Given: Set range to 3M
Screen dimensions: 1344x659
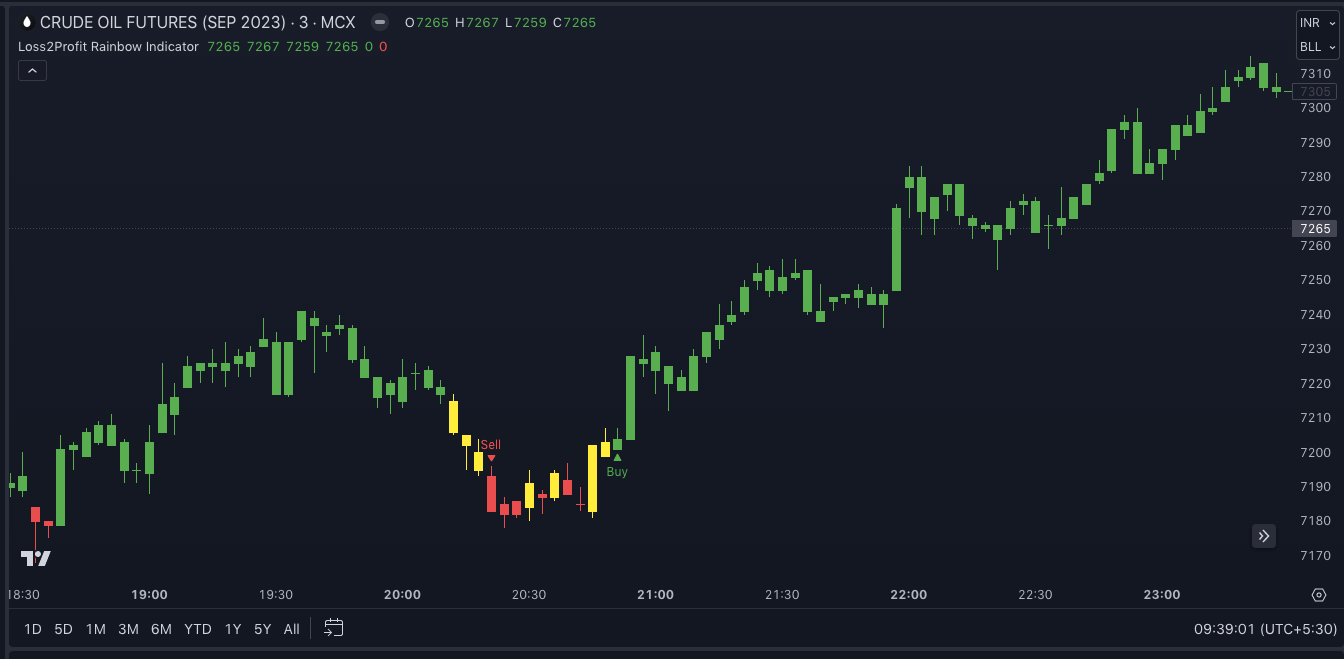Looking at the screenshot, I should (x=128, y=629).
